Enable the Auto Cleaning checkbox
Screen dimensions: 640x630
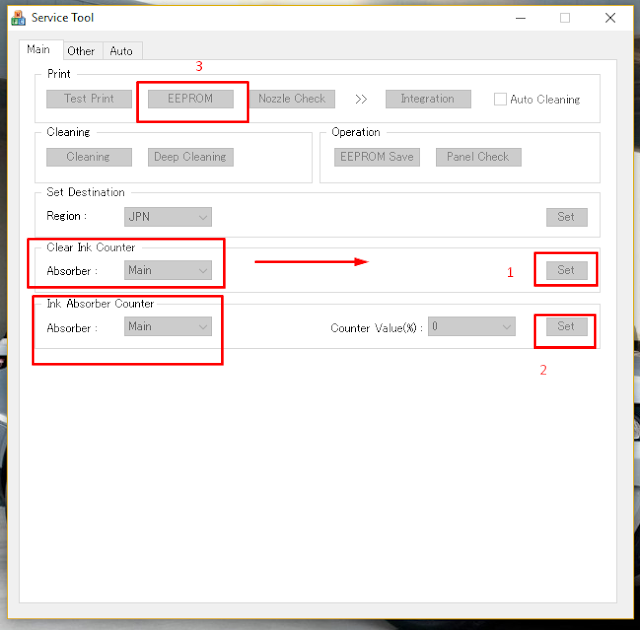[x=500, y=99]
